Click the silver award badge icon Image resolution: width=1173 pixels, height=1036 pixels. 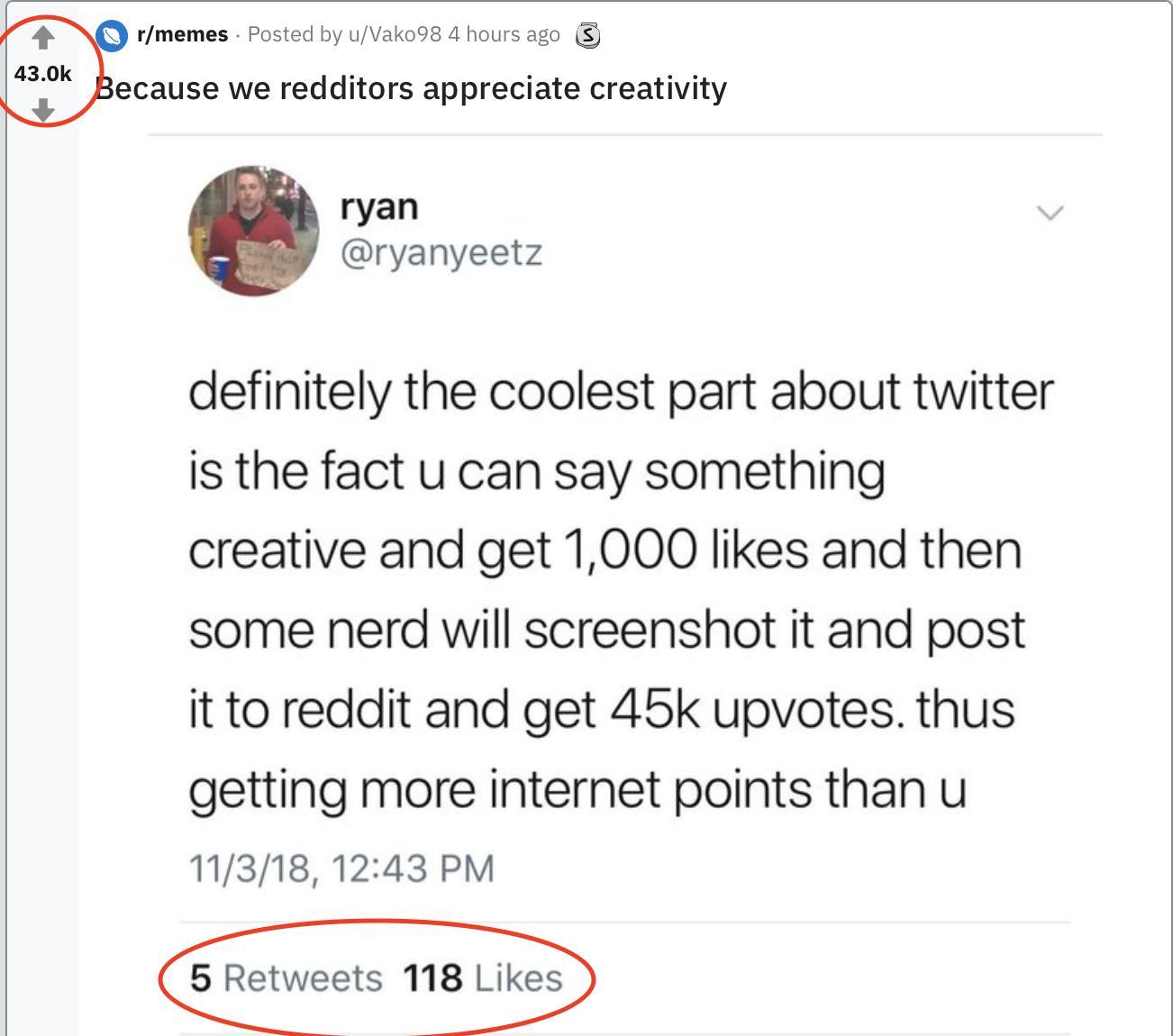coord(587,35)
